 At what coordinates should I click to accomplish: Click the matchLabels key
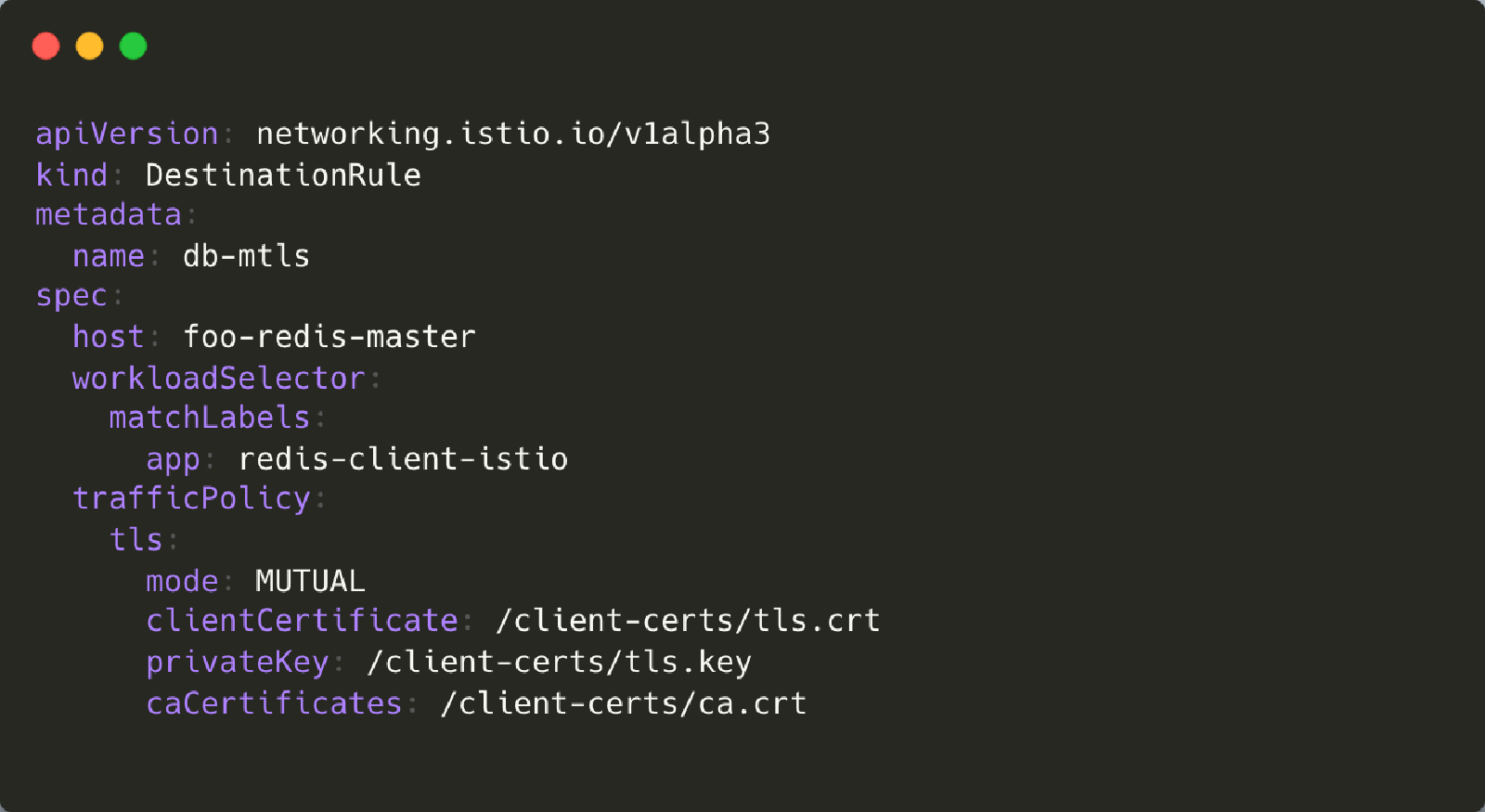pyautogui.click(x=209, y=418)
